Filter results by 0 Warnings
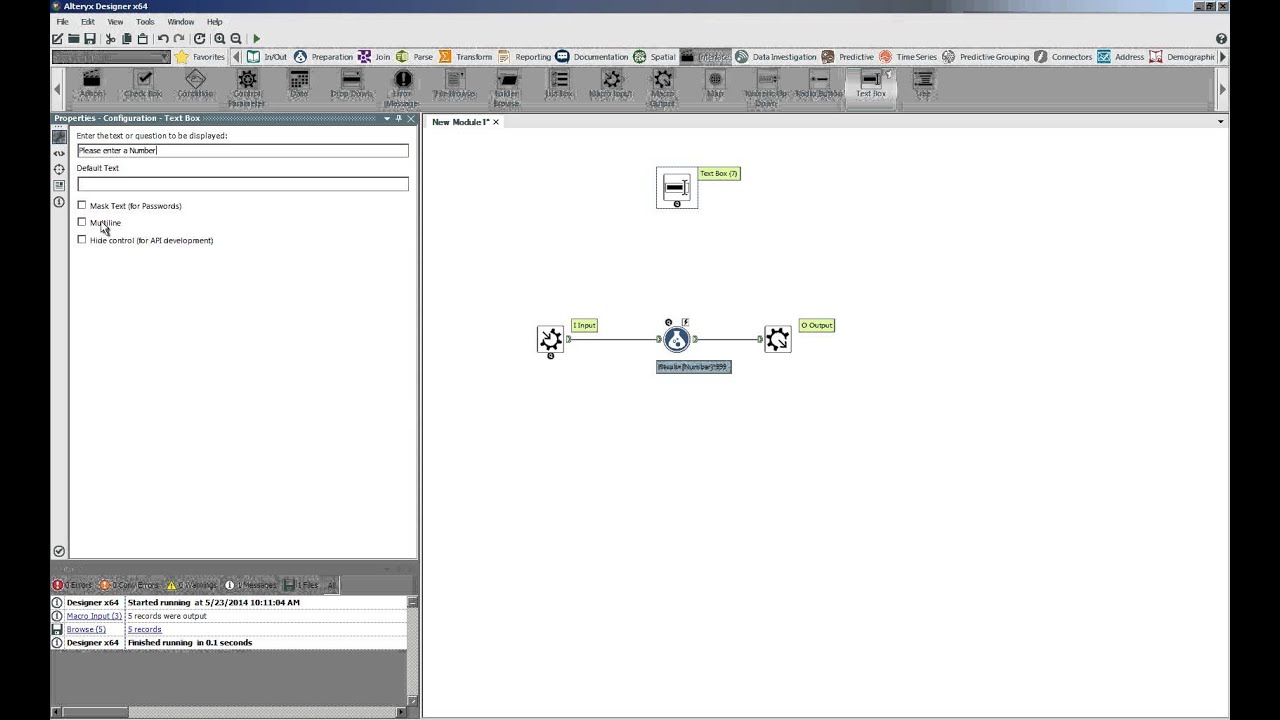 [x=191, y=585]
